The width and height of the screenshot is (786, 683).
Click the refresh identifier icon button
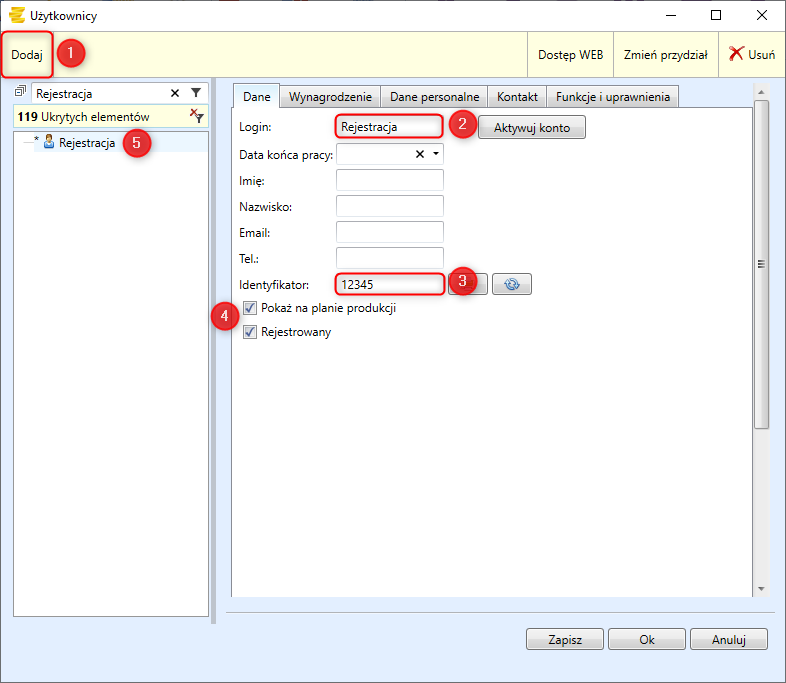click(511, 284)
